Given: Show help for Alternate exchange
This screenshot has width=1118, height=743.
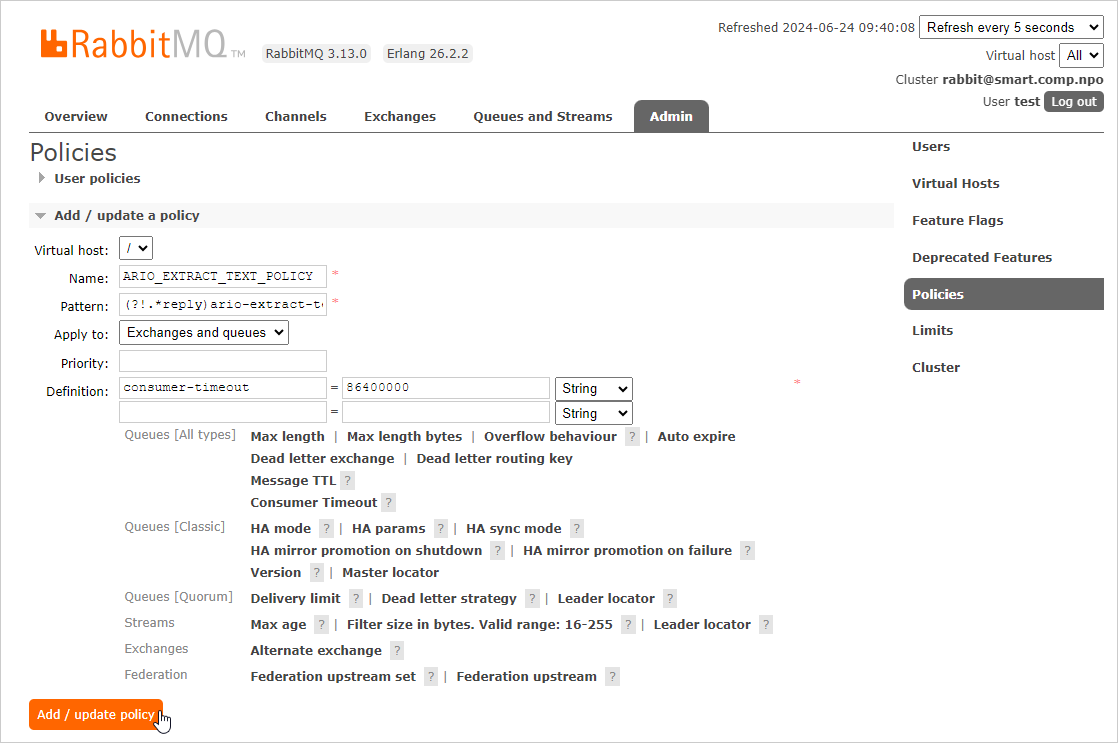Looking at the screenshot, I should pyautogui.click(x=397, y=651).
